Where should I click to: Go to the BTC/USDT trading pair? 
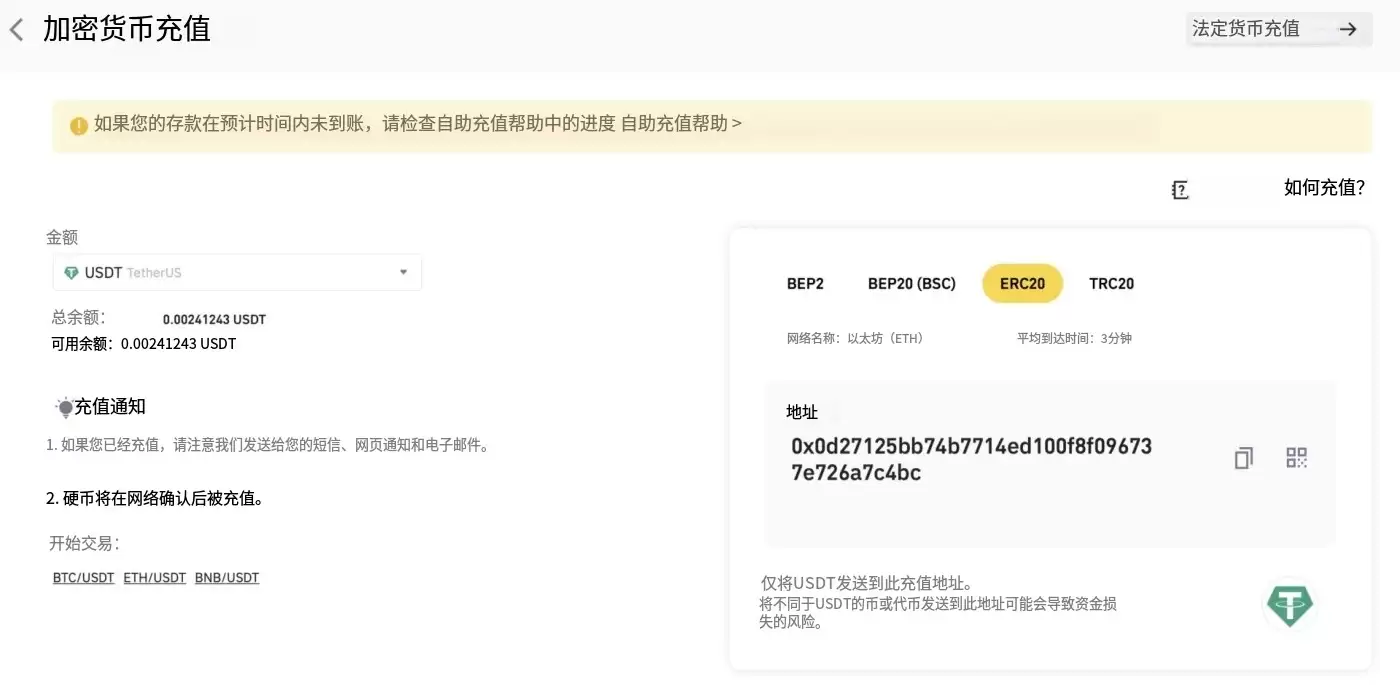[83, 578]
